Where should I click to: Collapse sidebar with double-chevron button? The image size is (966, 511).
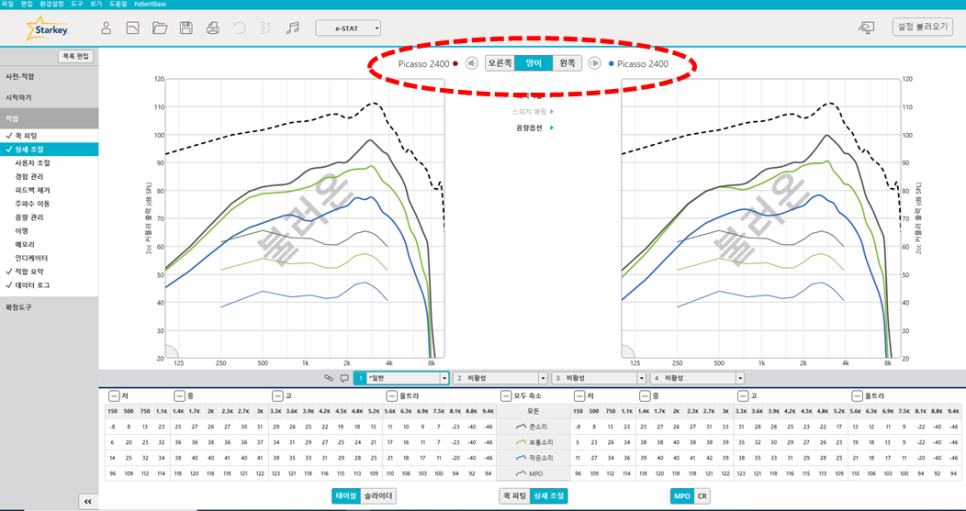click(x=87, y=502)
